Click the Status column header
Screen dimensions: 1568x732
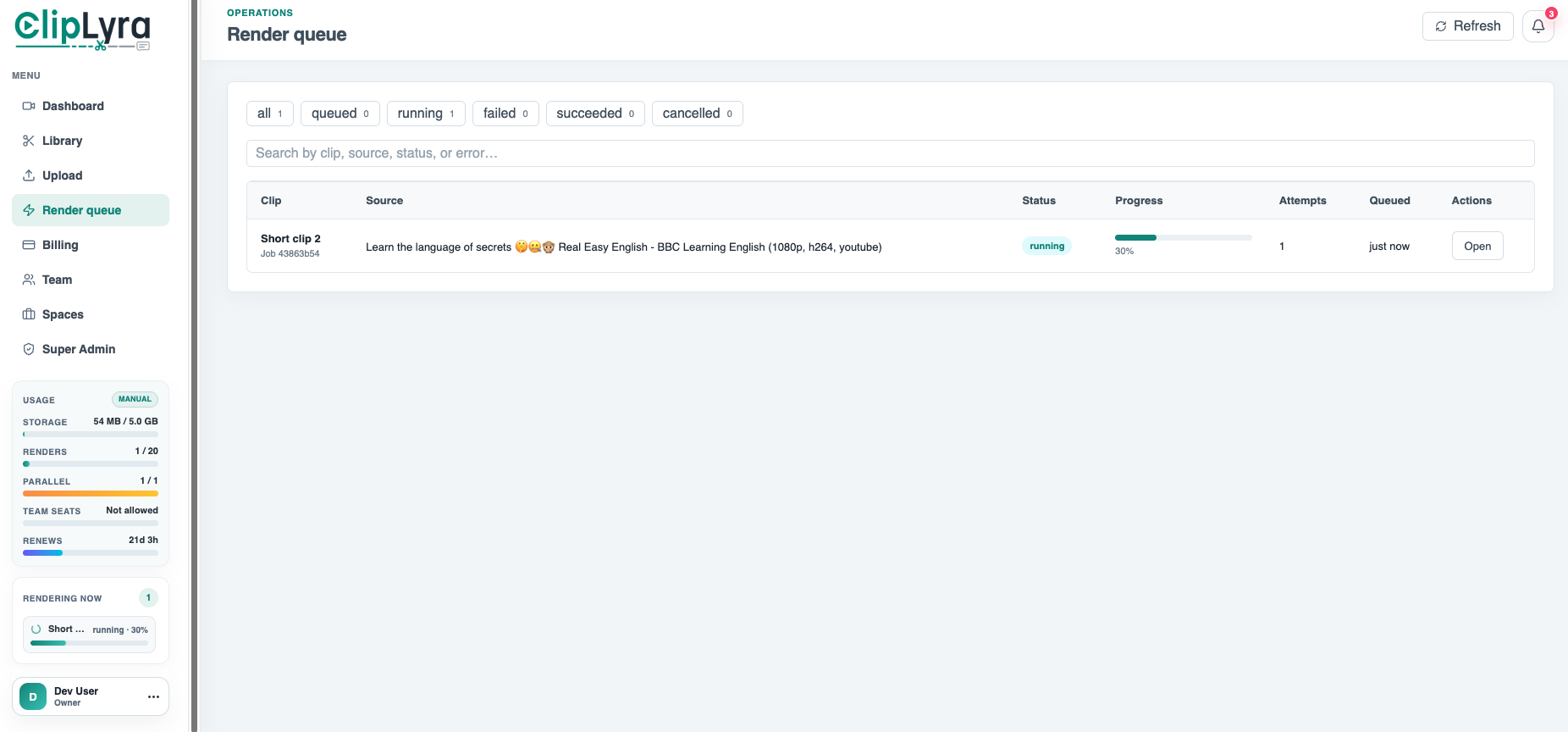point(1039,201)
